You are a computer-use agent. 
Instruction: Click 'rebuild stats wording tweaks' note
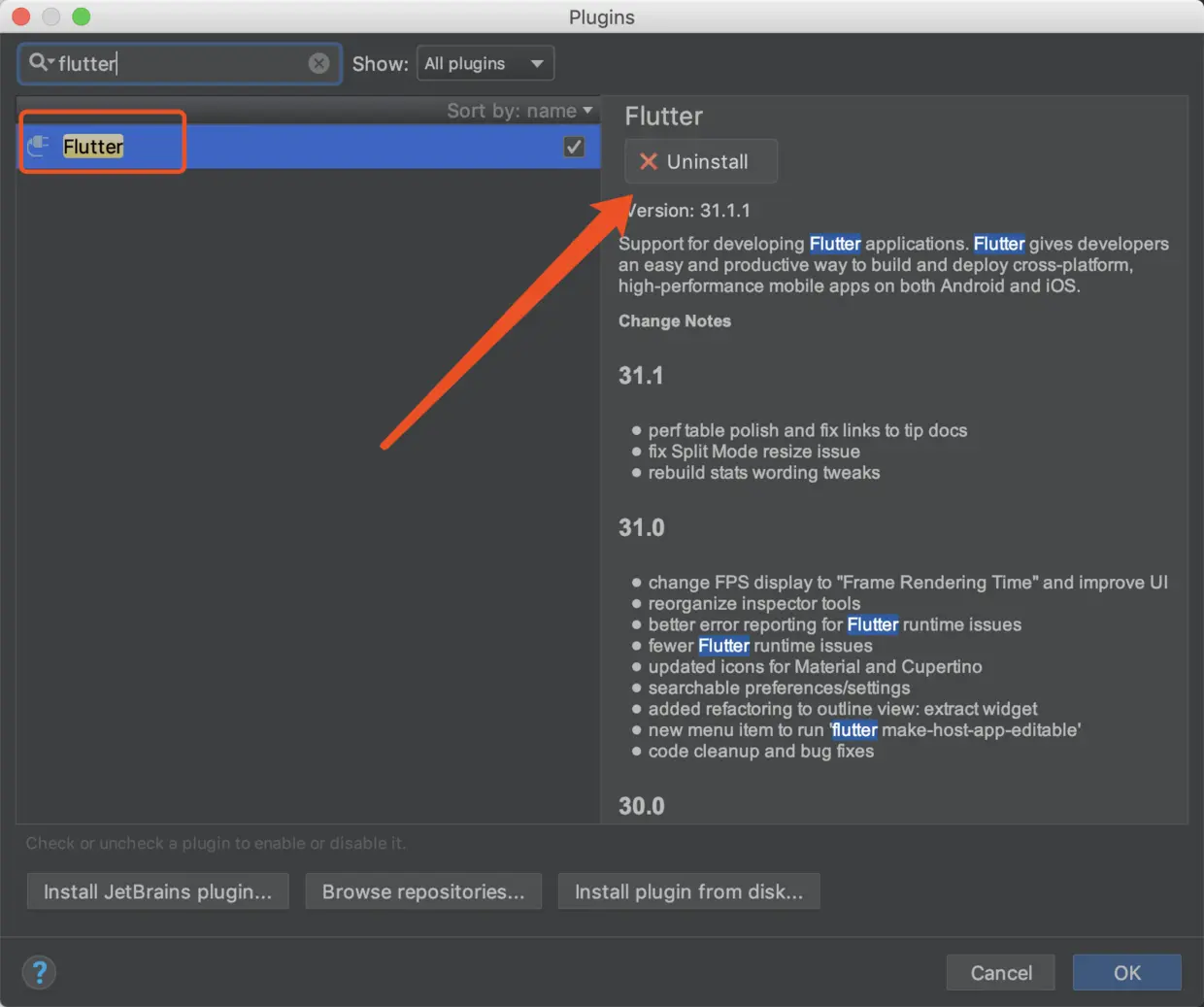764,473
